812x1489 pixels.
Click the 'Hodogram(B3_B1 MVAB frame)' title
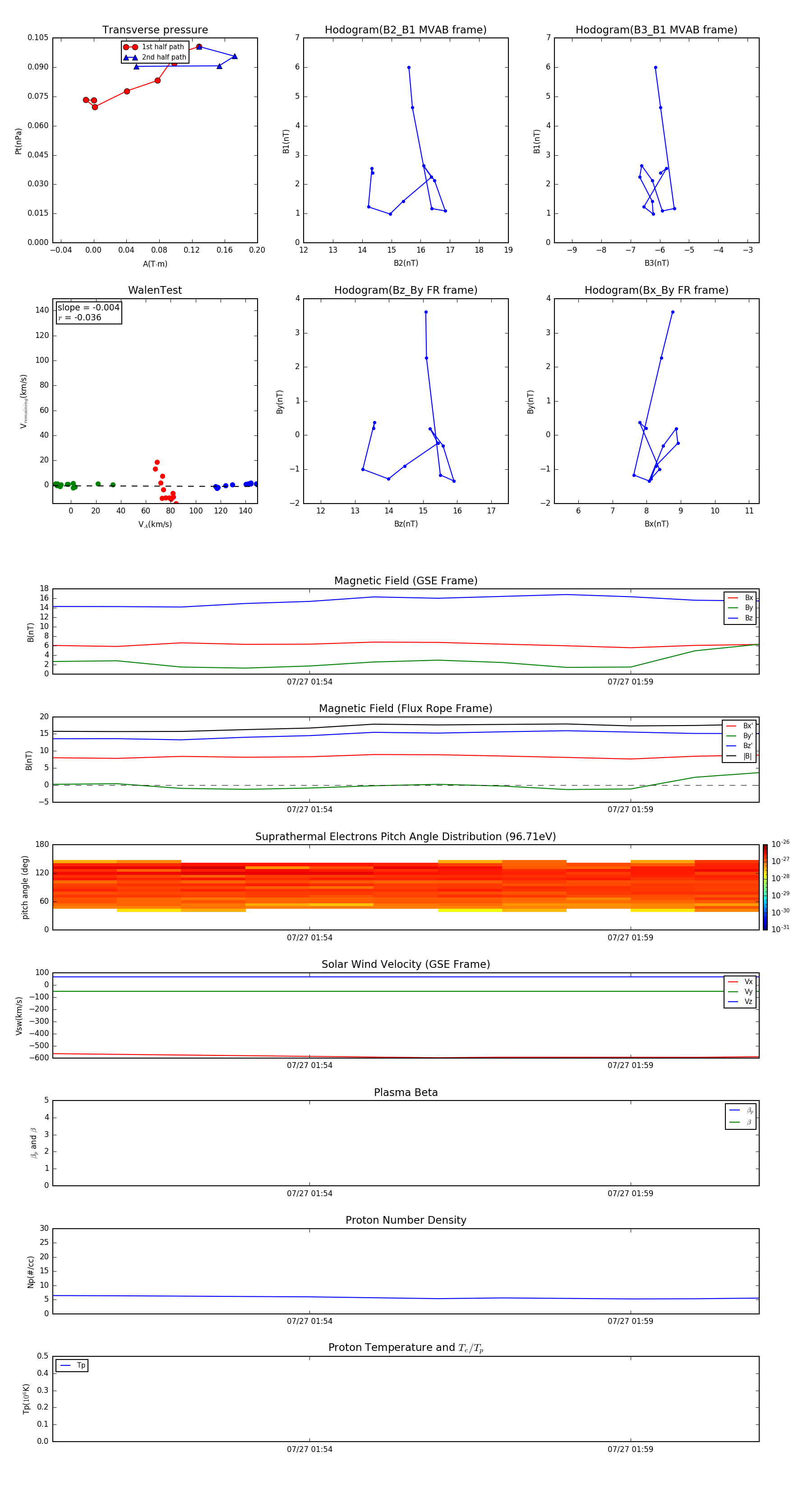656,30
